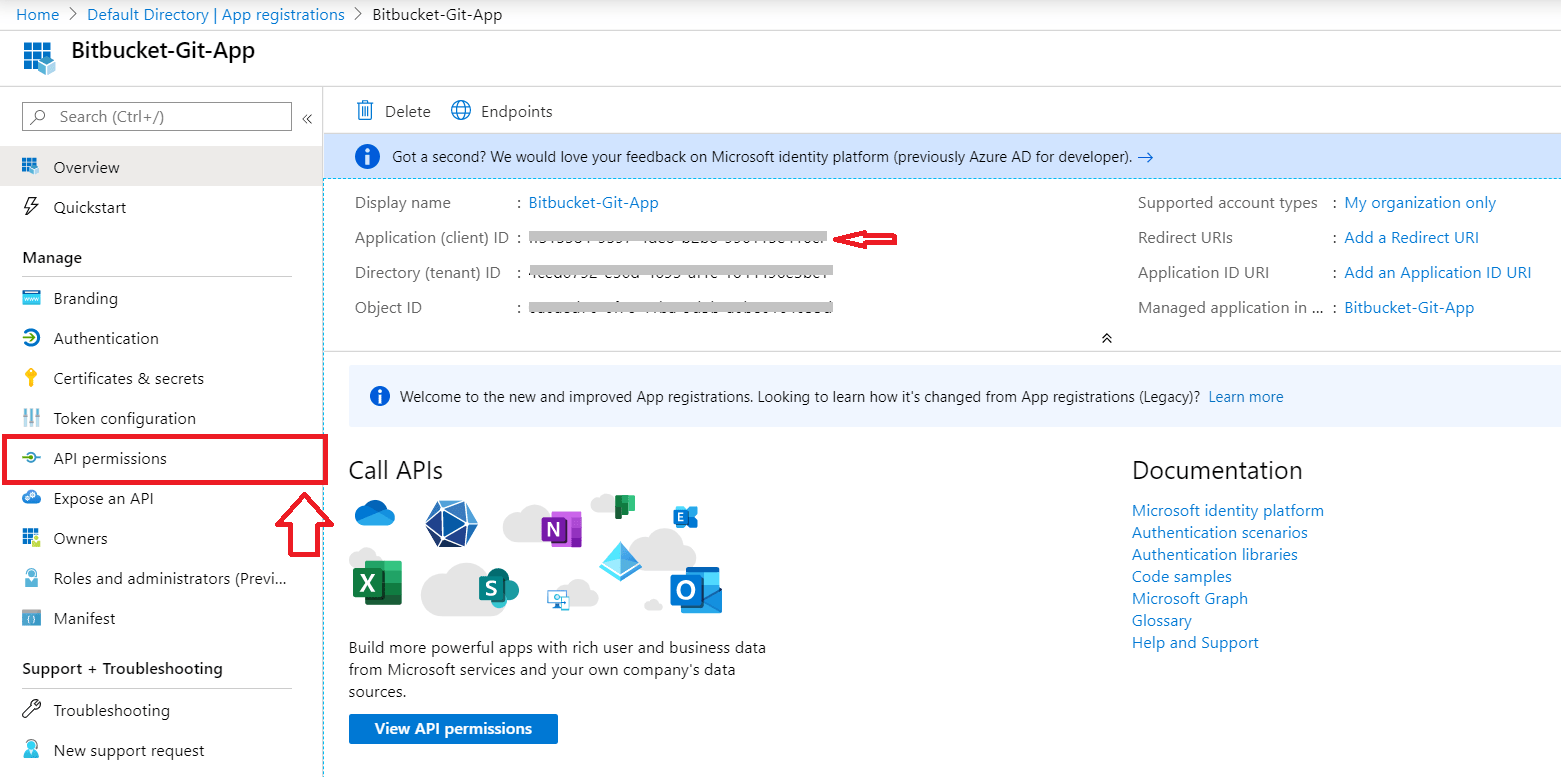Image resolution: width=1561 pixels, height=777 pixels.
Task: Click the Delete trash can icon
Action: [365, 111]
